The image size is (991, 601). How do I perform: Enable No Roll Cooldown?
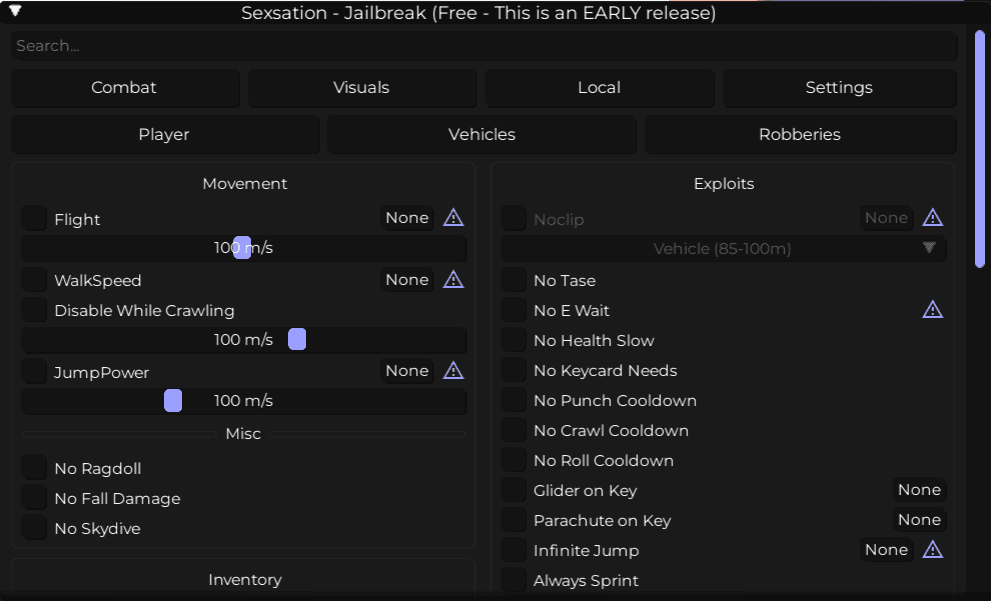pyautogui.click(x=514, y=460)
